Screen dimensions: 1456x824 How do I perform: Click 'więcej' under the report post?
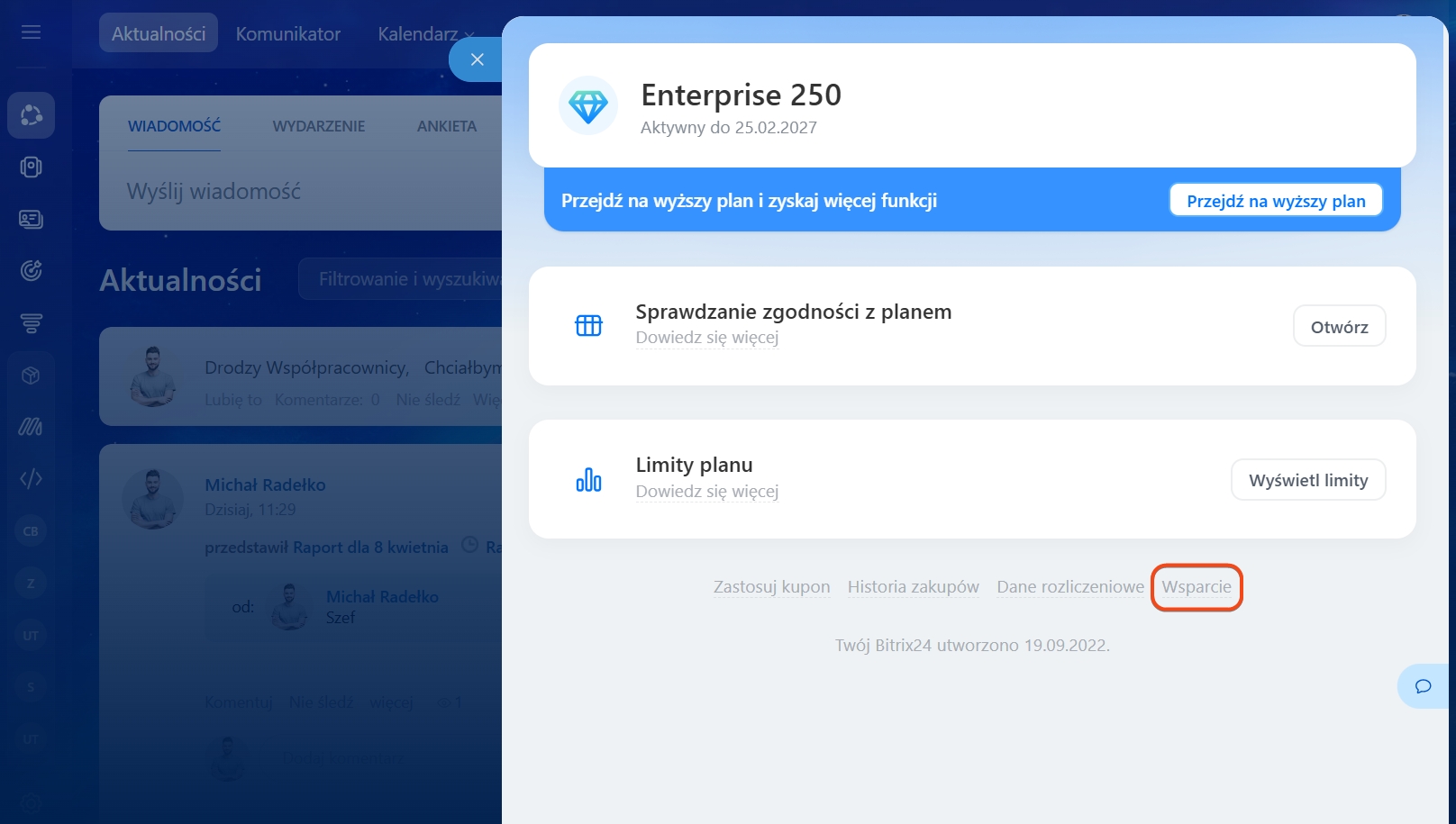pyautogui.click(x=391, y=702)
